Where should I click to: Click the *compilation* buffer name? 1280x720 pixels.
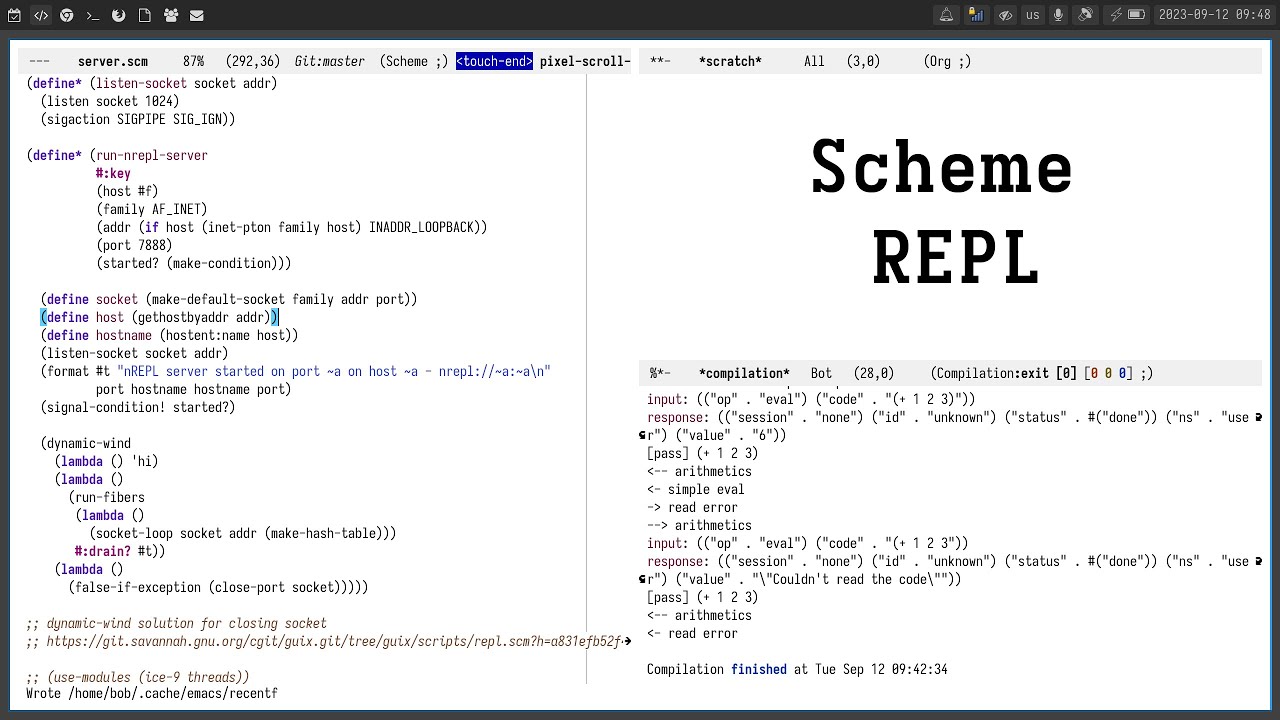click(744, 374)
